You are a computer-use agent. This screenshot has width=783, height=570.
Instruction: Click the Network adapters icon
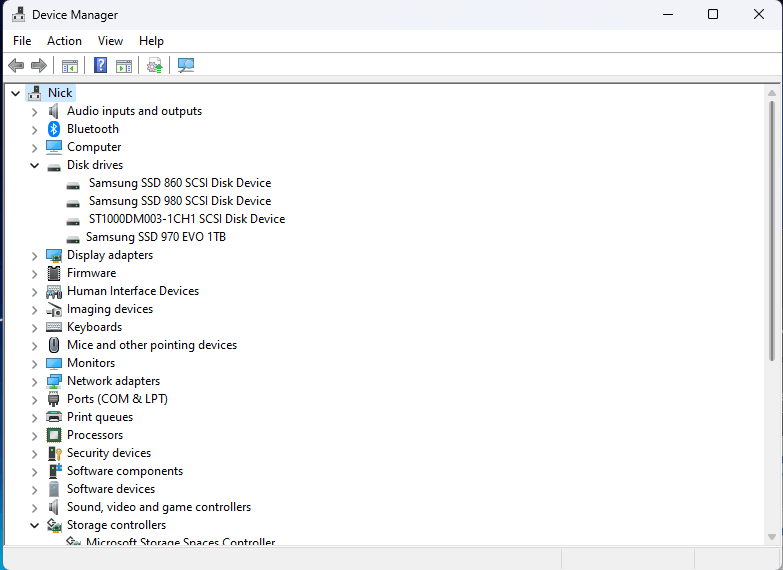[x=54, y=381]
